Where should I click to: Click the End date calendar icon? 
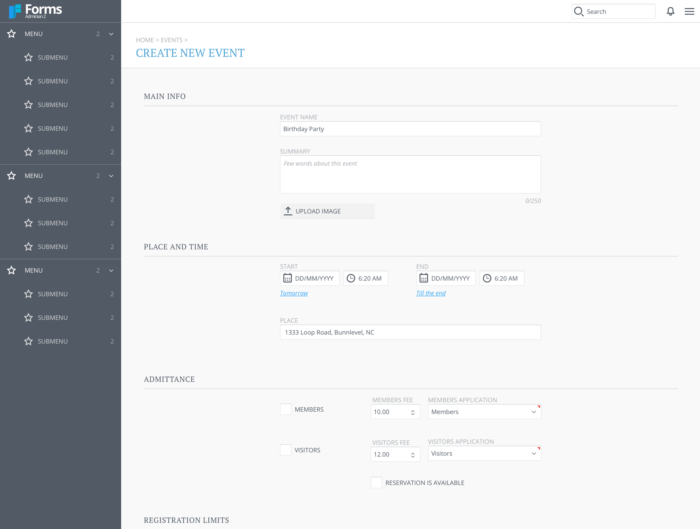coord(423,278)
